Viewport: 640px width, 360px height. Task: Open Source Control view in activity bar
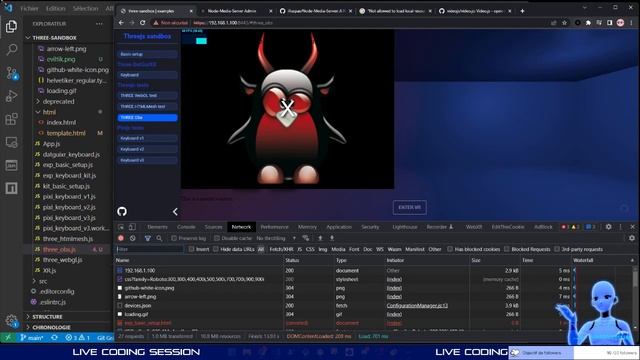[11, 73]
